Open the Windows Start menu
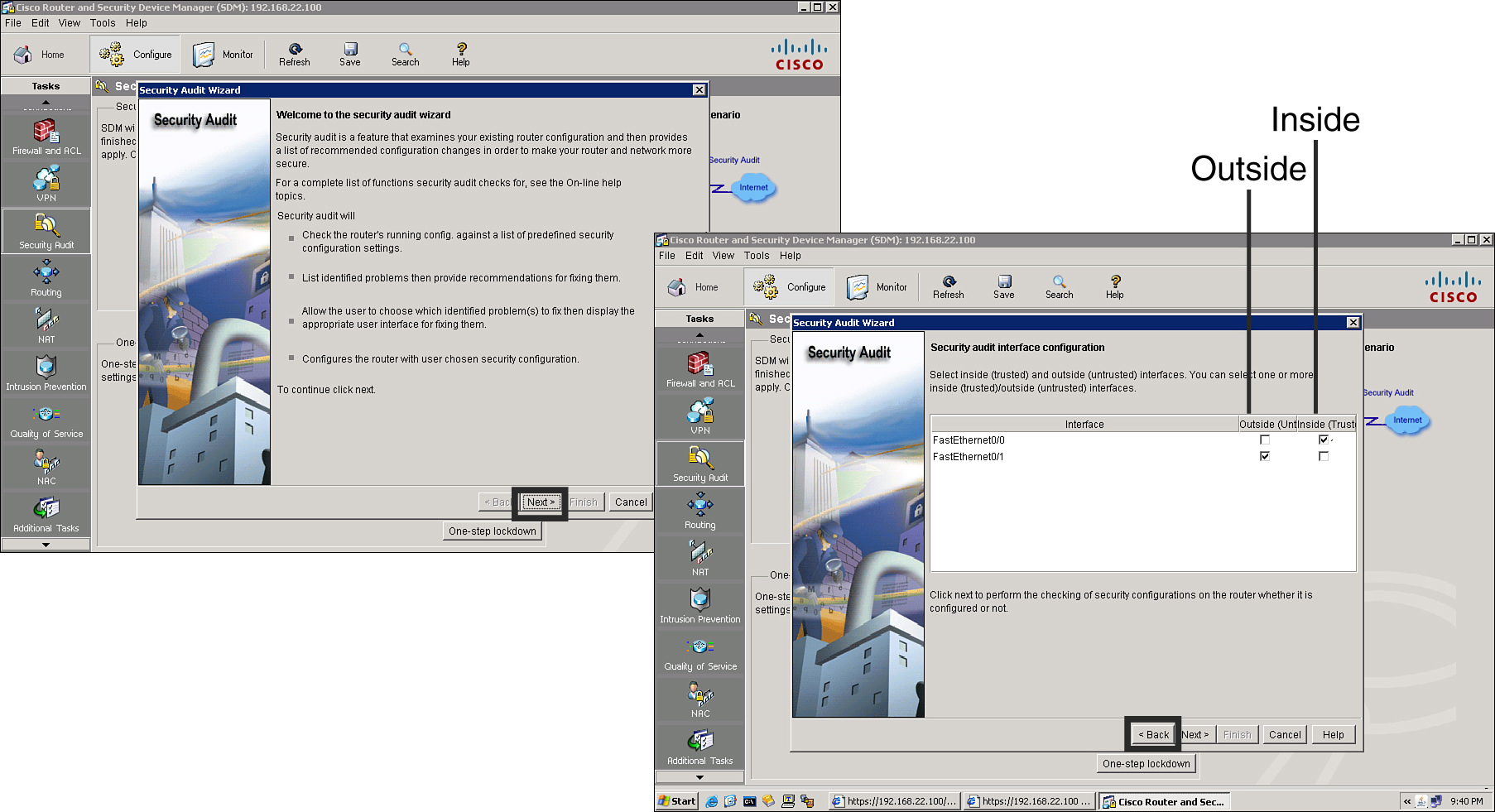Screen dimensions: 1495x812 [677, 801]
